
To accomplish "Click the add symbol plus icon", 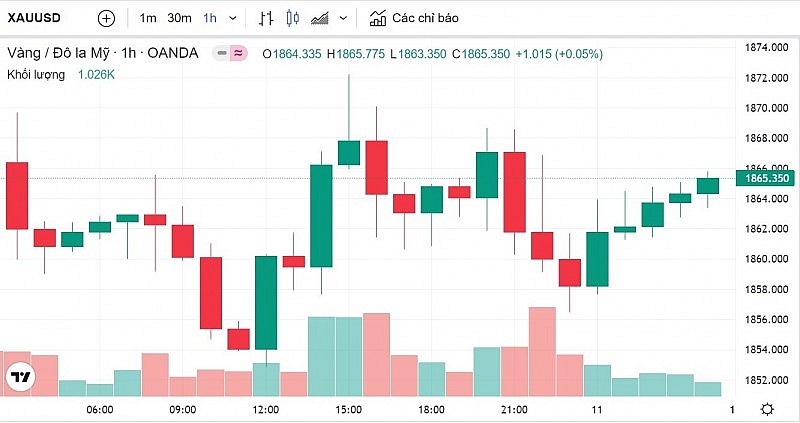I will (107, 18).
